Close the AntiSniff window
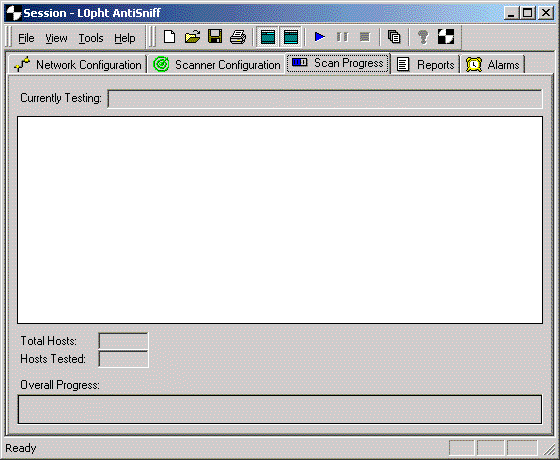Screen dimensions: 560x460 [x=545, y=14]
